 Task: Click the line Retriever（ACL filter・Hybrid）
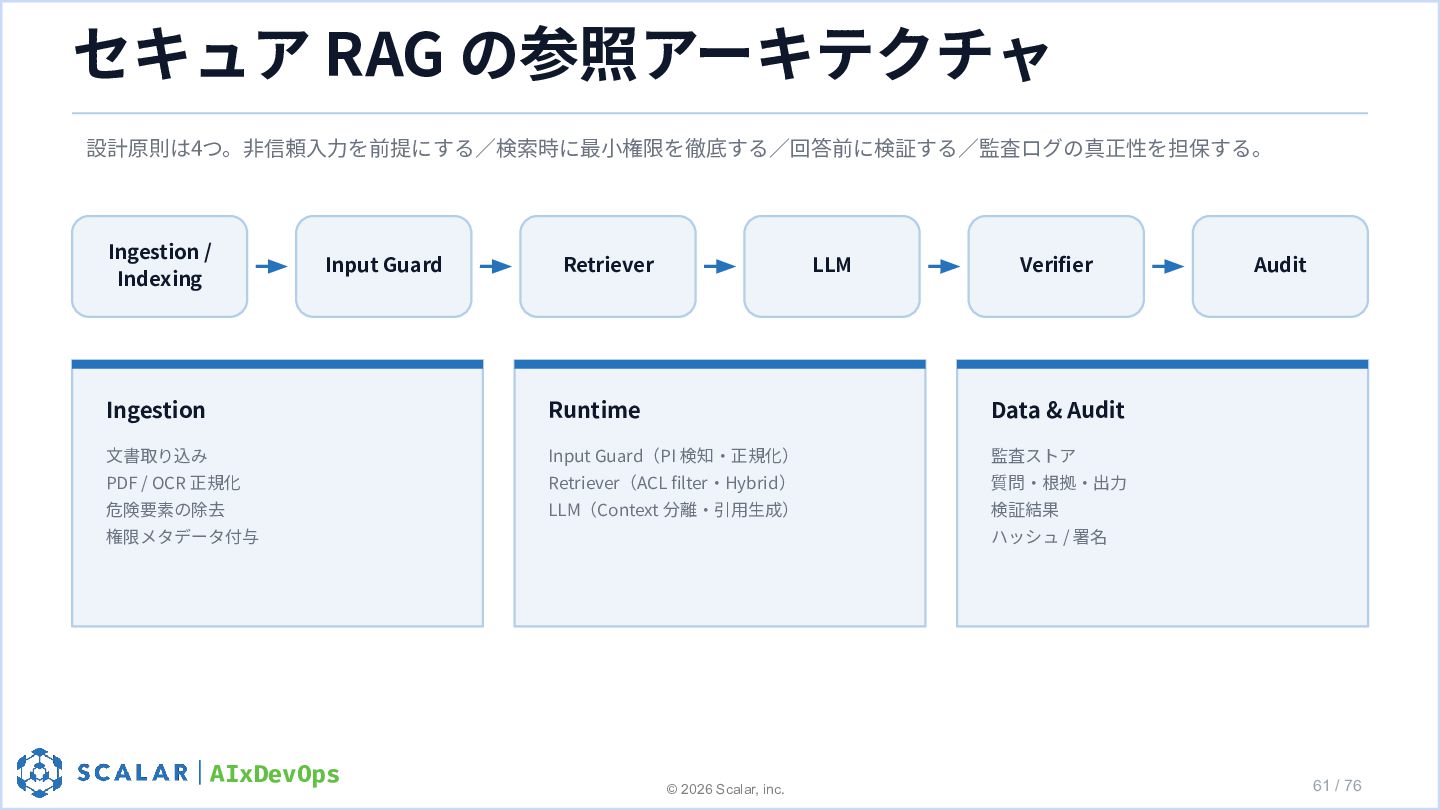671,483
